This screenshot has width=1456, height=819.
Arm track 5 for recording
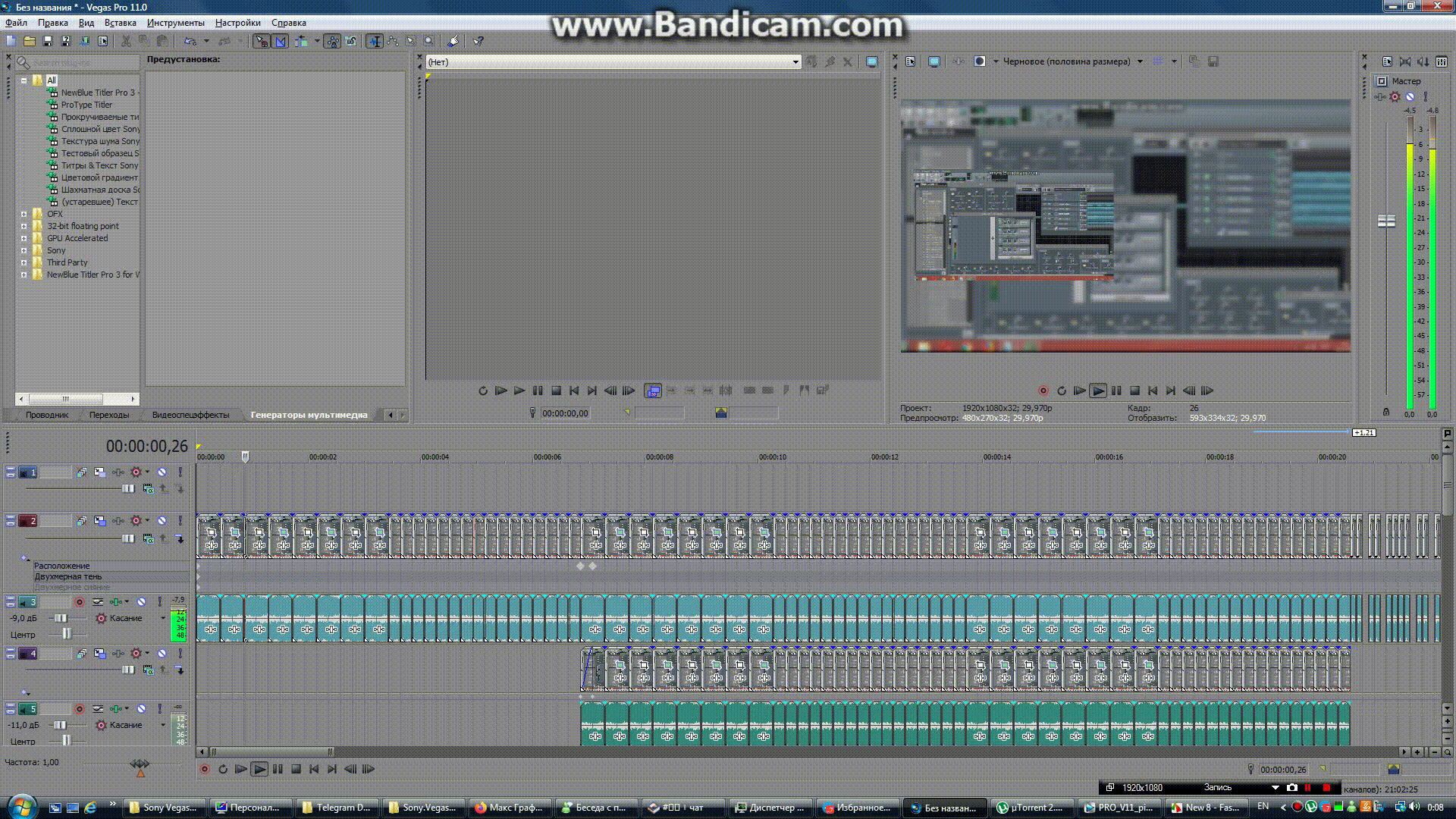80,708
